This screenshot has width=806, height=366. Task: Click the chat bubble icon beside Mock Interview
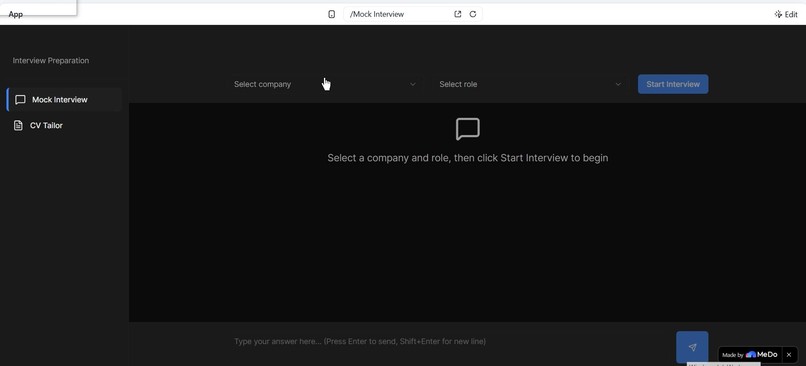tap(20, 100)
